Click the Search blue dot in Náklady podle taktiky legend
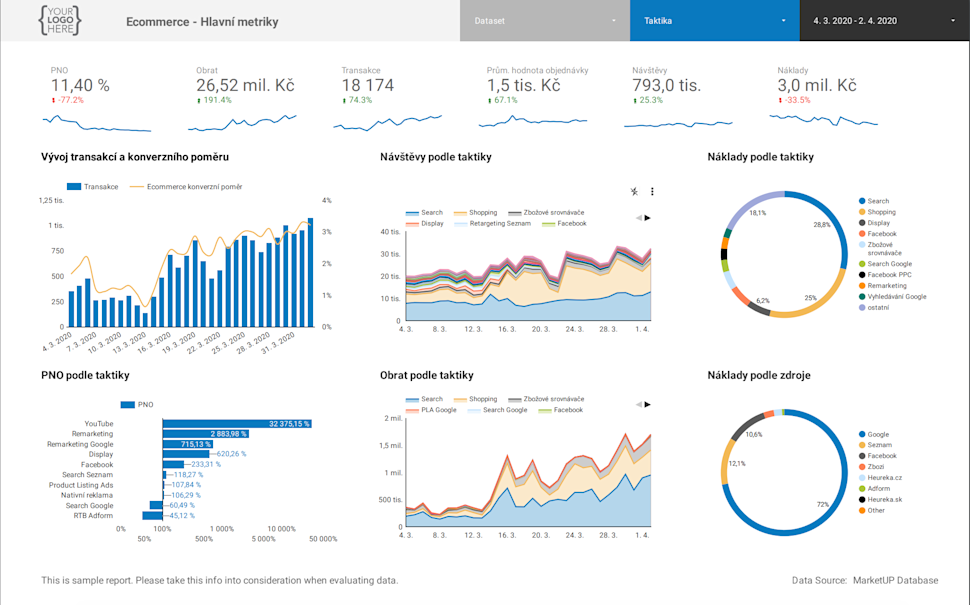 click(x=862, y=201)
